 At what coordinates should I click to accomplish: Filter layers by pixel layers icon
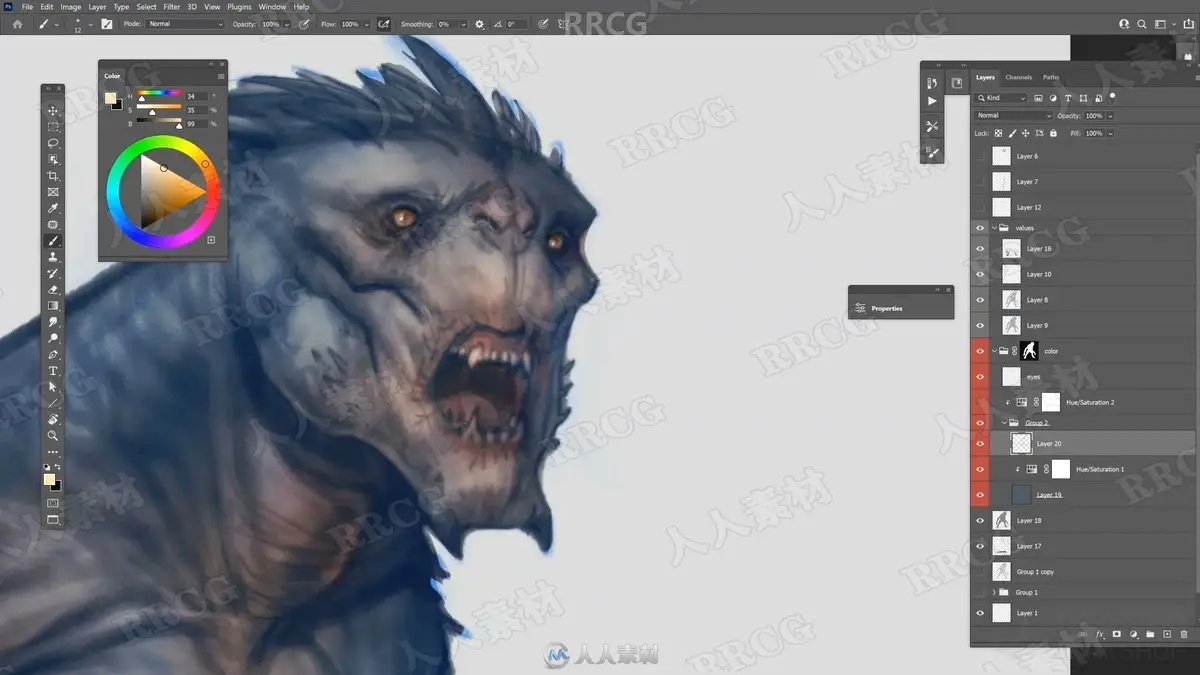coord(1038,98)
